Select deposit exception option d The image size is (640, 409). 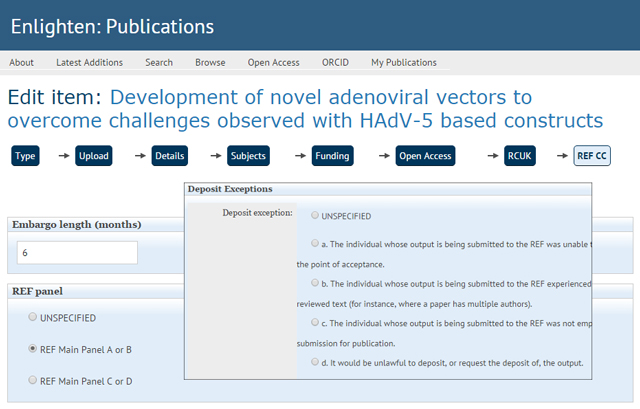[x=315, y=362]
